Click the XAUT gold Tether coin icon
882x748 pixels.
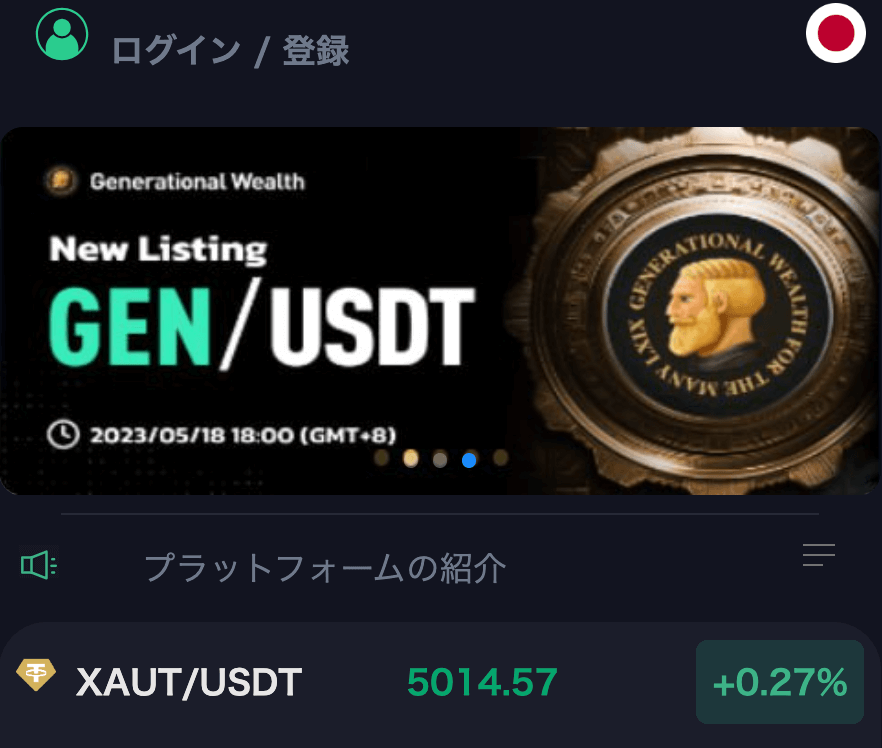coord(36,674)
